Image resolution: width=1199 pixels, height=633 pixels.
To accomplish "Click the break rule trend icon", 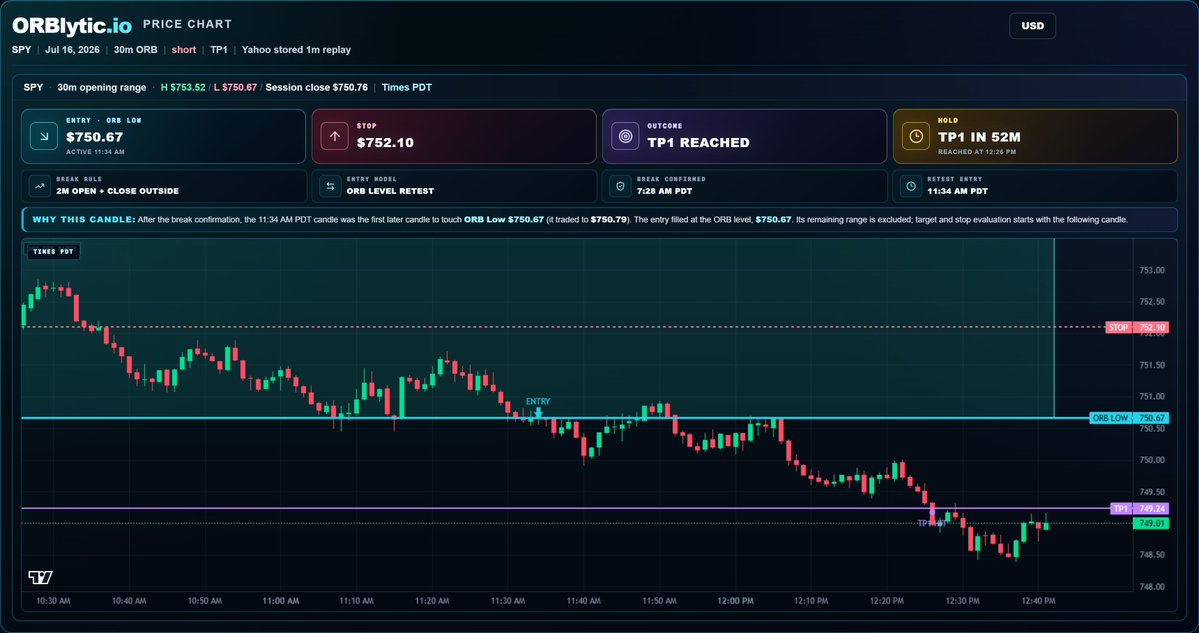I will click(x=39, y=186).
